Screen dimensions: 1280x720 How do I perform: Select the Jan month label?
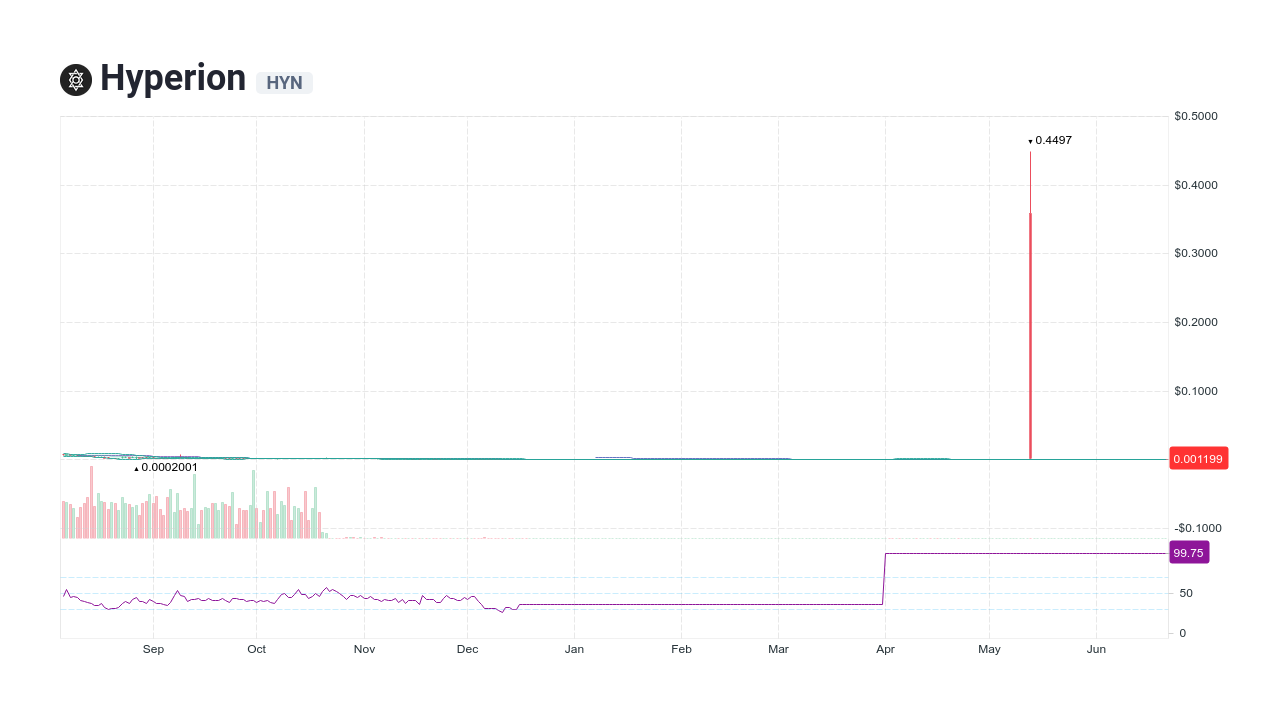(x=575, y=649)
